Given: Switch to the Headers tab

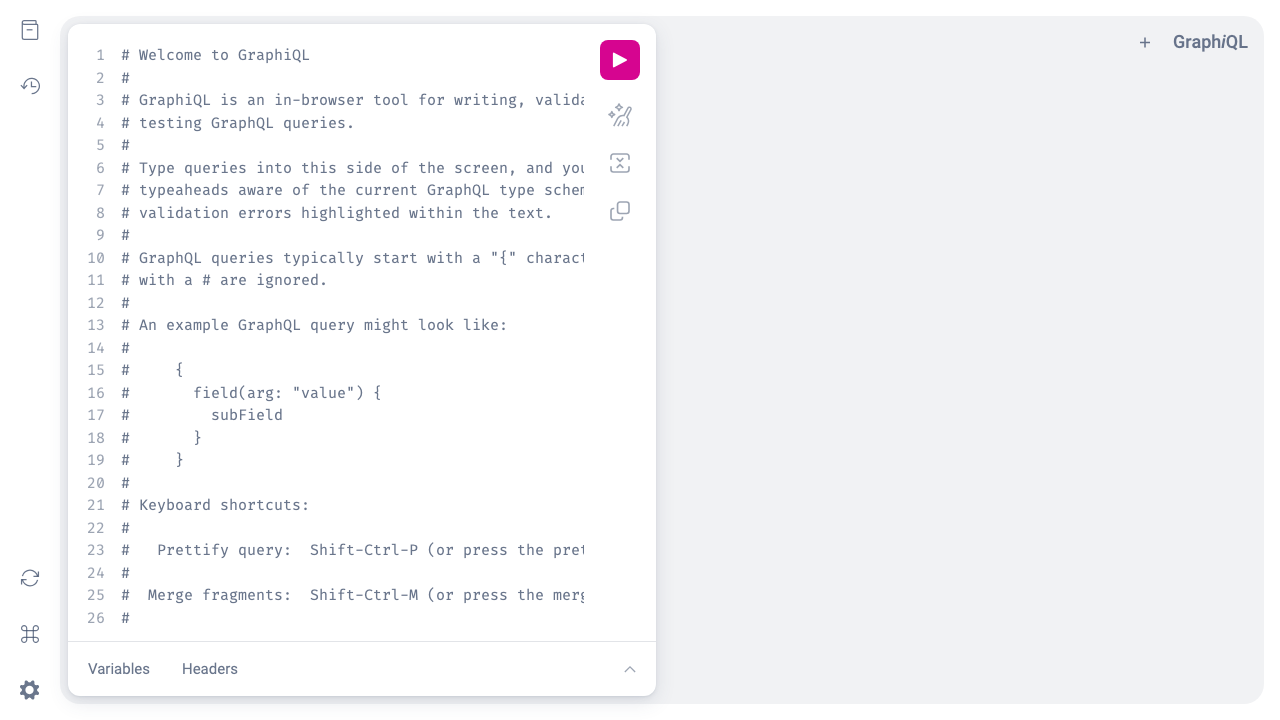Looking at the screenshot, I should [x=210, y=669].
